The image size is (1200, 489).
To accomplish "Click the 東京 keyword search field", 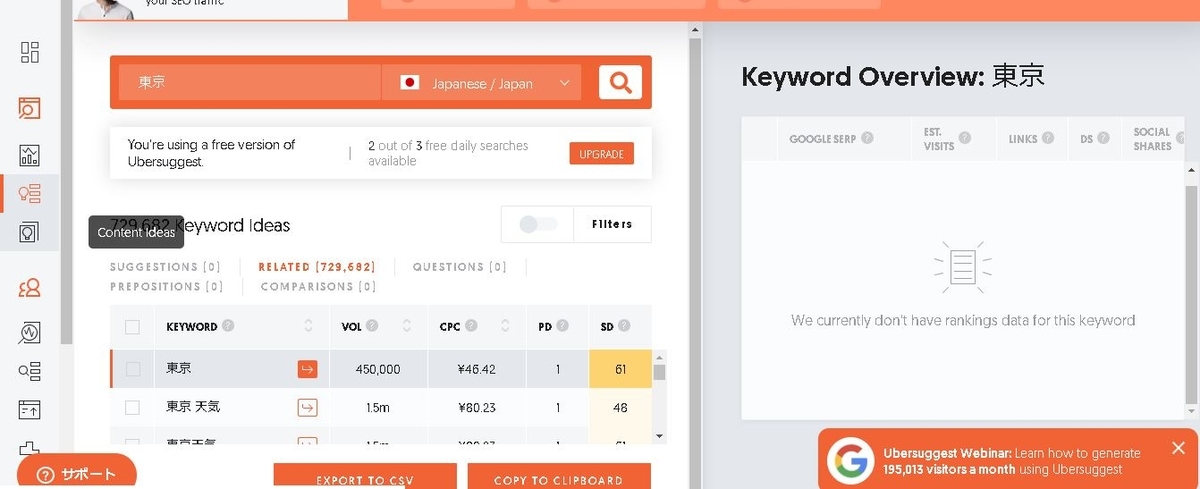I will click(250, 83).
